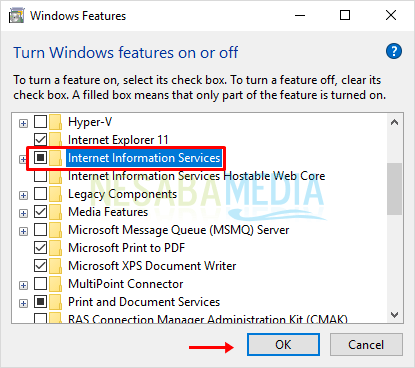Image resolution: width=415 pixels, height=368 pixels.
Task: Click the blue help question mark icon
Action: tap(394, 51)
